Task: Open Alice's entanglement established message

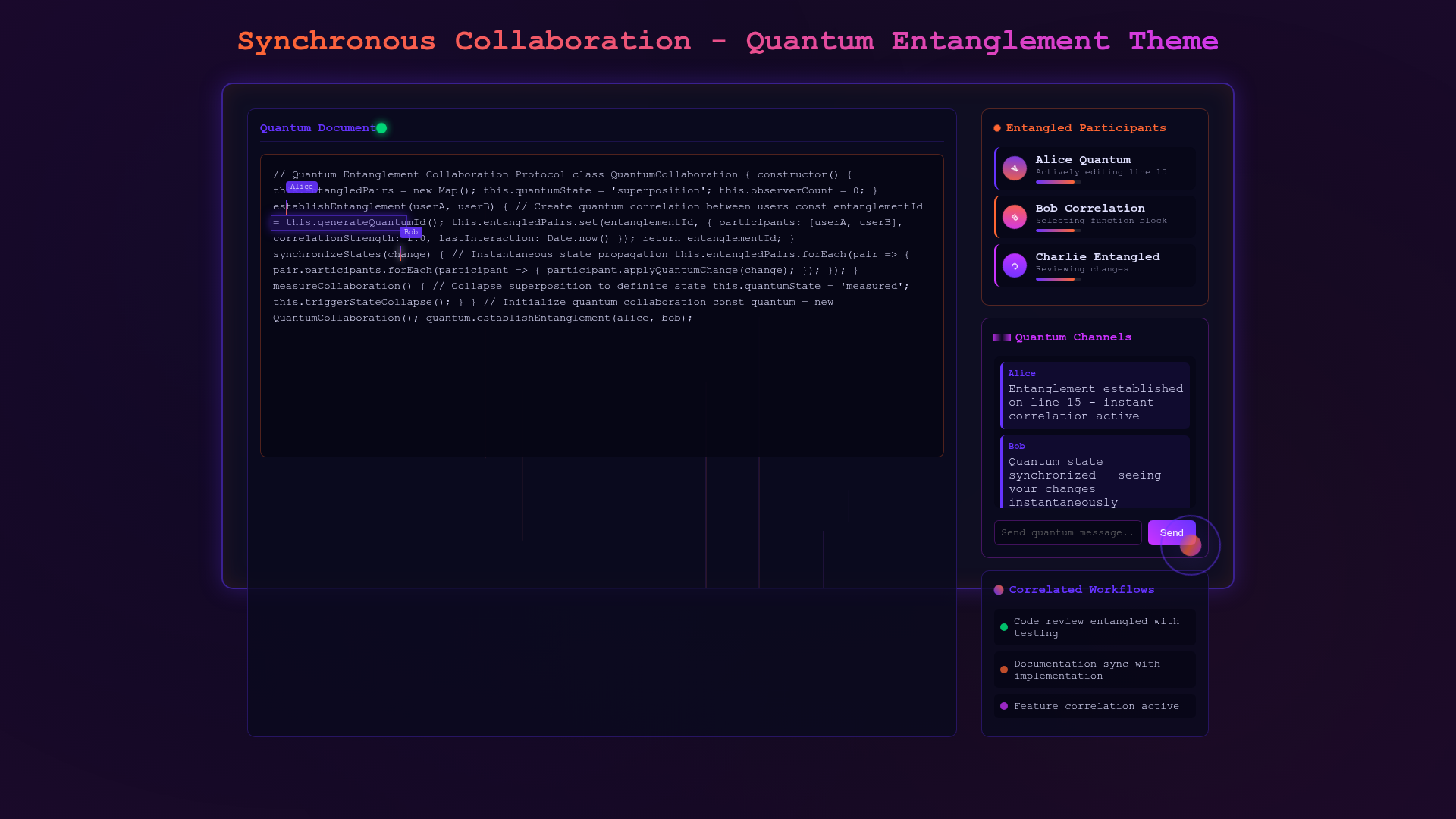Action: tap(1095, 396)
